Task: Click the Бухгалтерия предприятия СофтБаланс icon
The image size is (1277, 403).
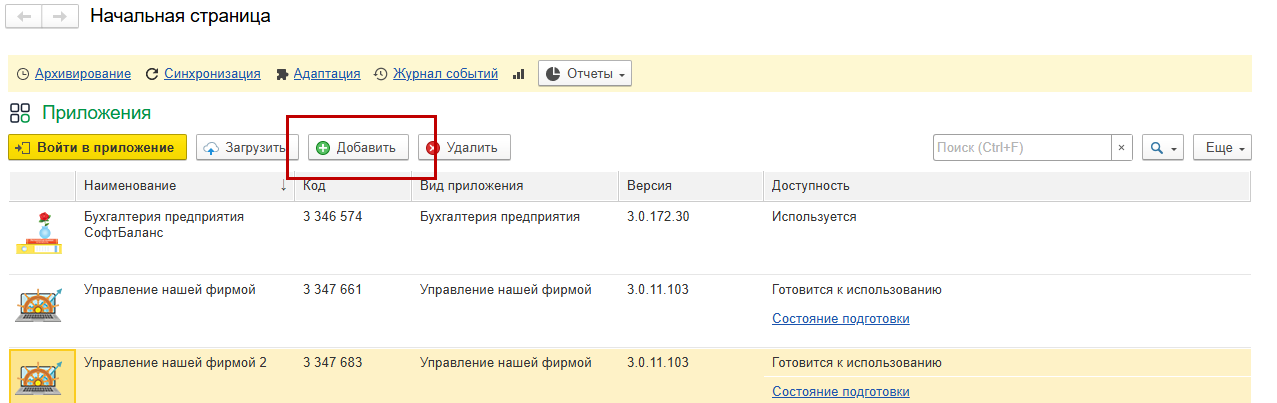Action: pos(41,233)
